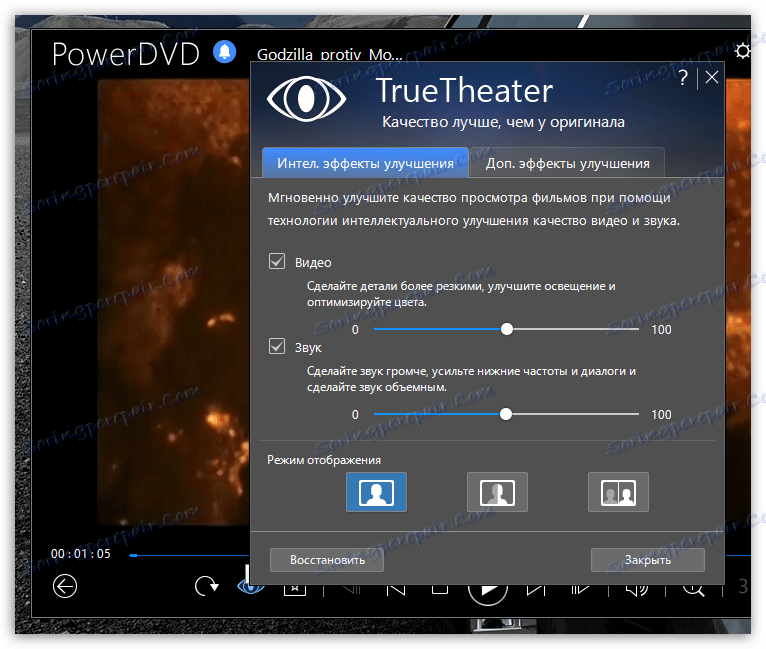Open PowerDVD settings gear icon
This screenshot has height=649, width=766.
coord(743,51)
